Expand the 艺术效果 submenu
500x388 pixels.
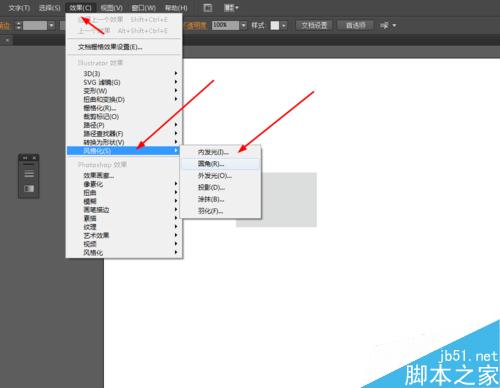(x=124, y=235)
